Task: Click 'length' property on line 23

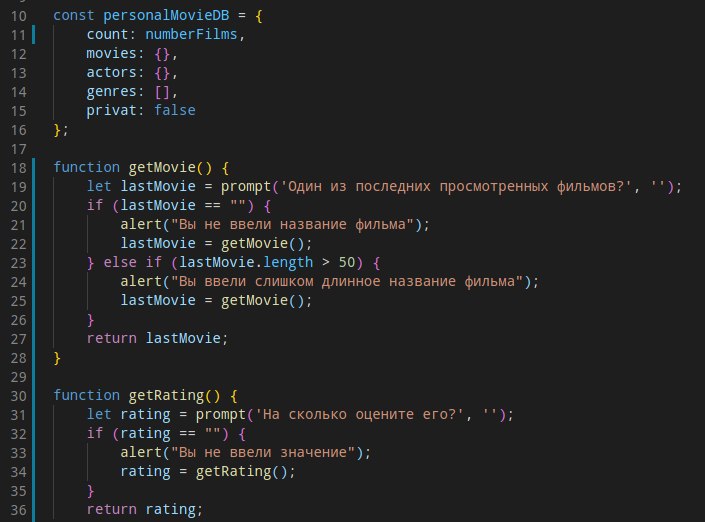Action: click(288, 262)
